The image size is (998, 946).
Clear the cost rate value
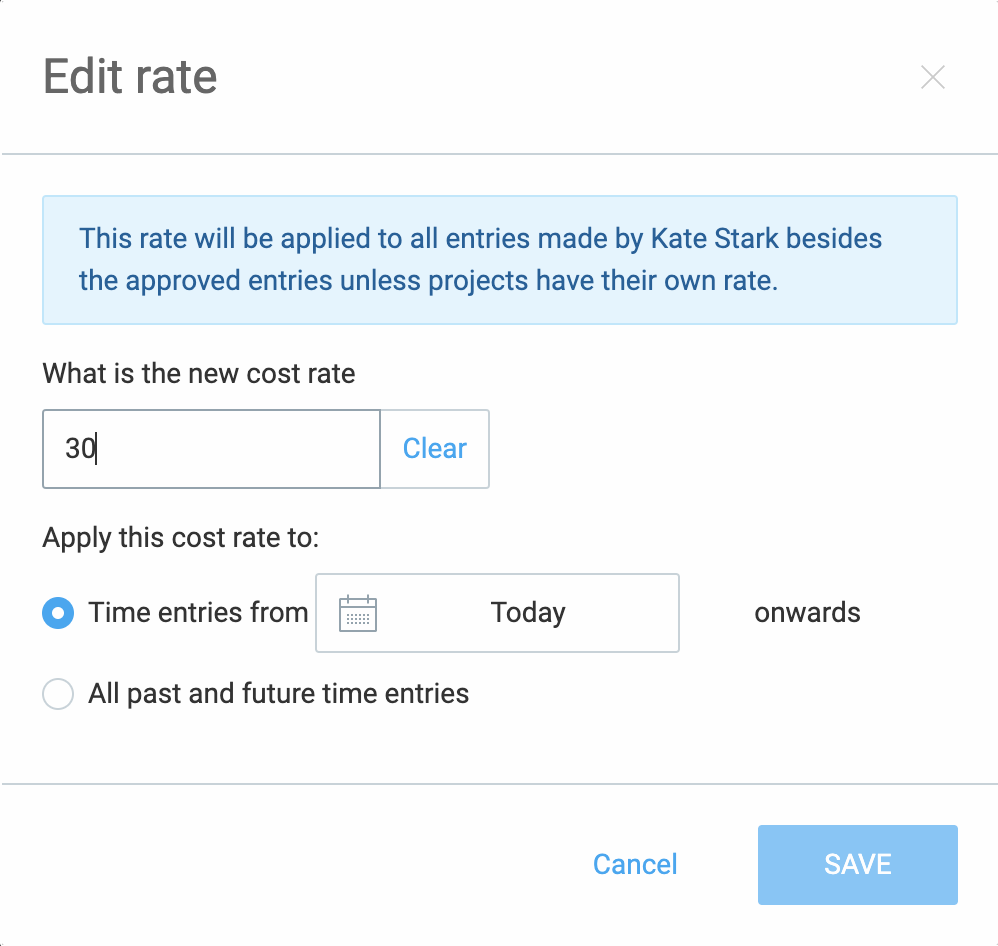click(435, 449)
